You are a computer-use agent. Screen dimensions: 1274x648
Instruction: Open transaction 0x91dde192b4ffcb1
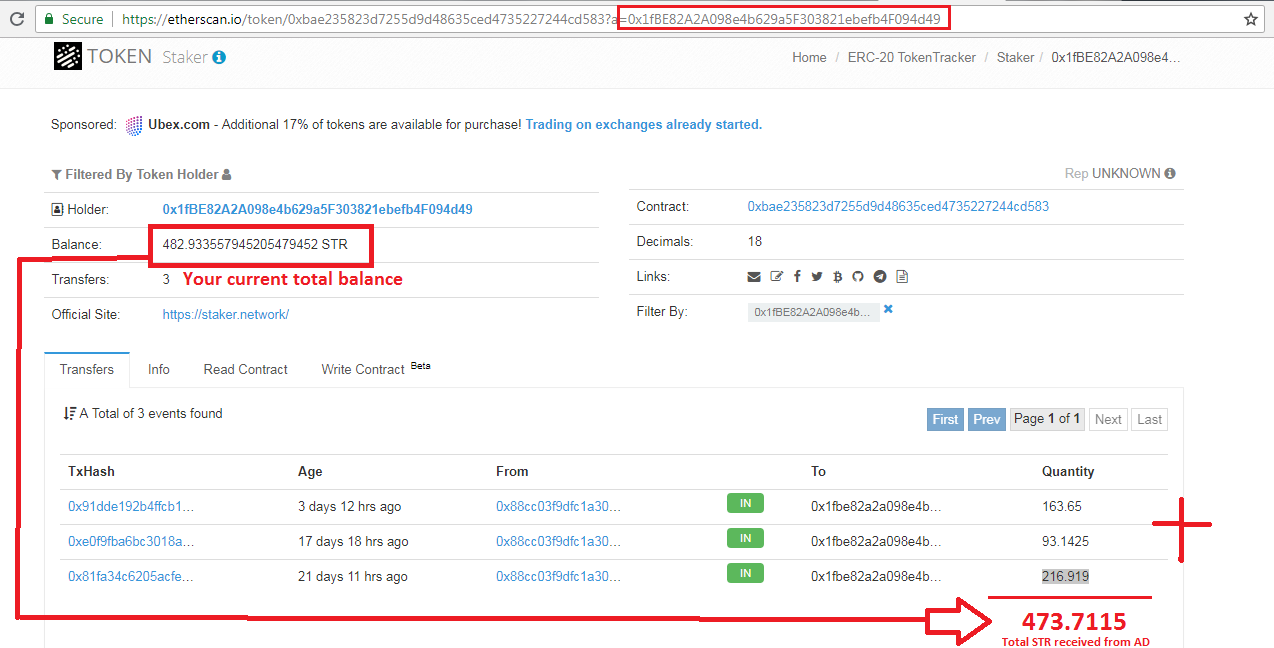[131, 506]
